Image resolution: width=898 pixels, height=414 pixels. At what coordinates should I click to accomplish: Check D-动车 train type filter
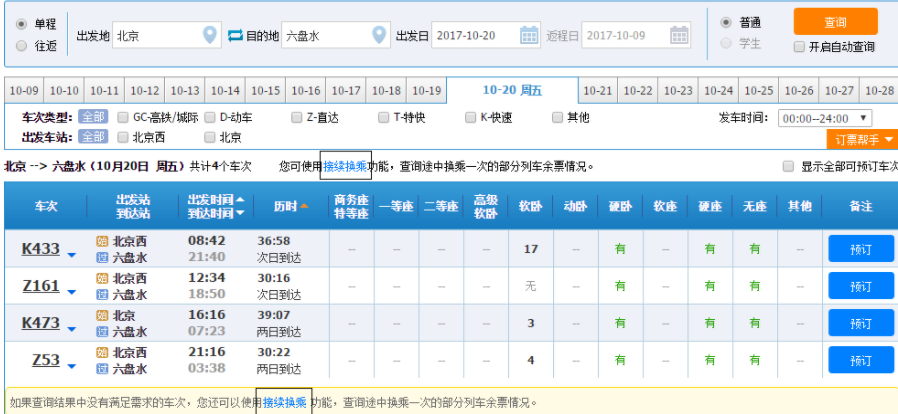point(210,117)
